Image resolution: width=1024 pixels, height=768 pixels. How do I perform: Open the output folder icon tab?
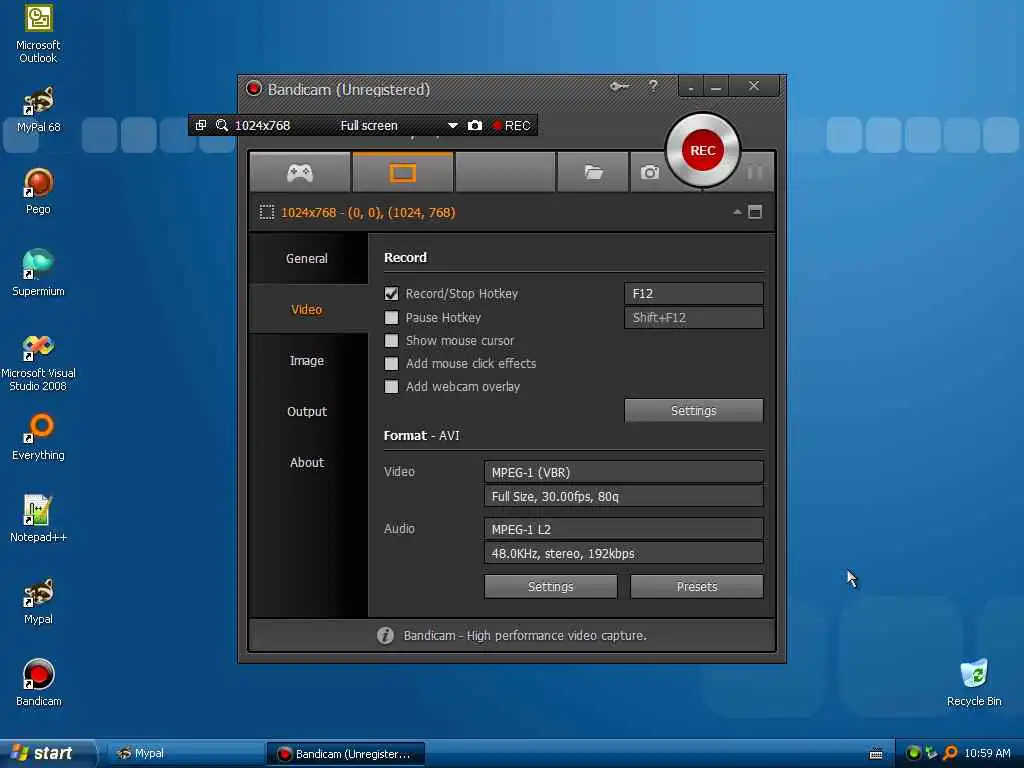[593, 172]
